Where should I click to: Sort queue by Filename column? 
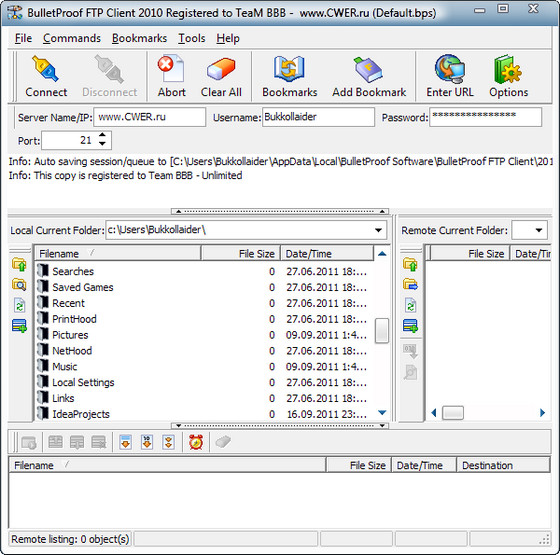pos(168,465)
